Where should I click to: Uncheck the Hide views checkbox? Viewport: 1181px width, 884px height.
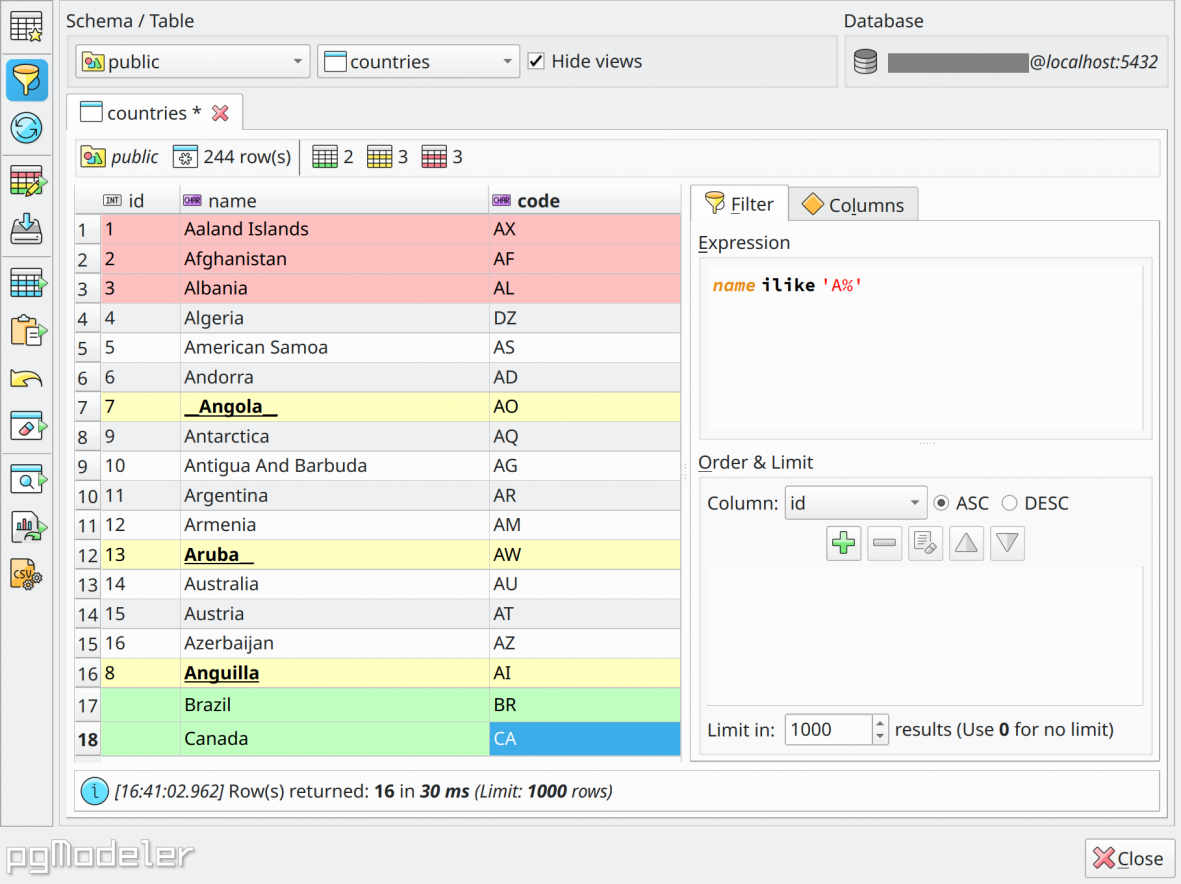click(x=536, y=61)
